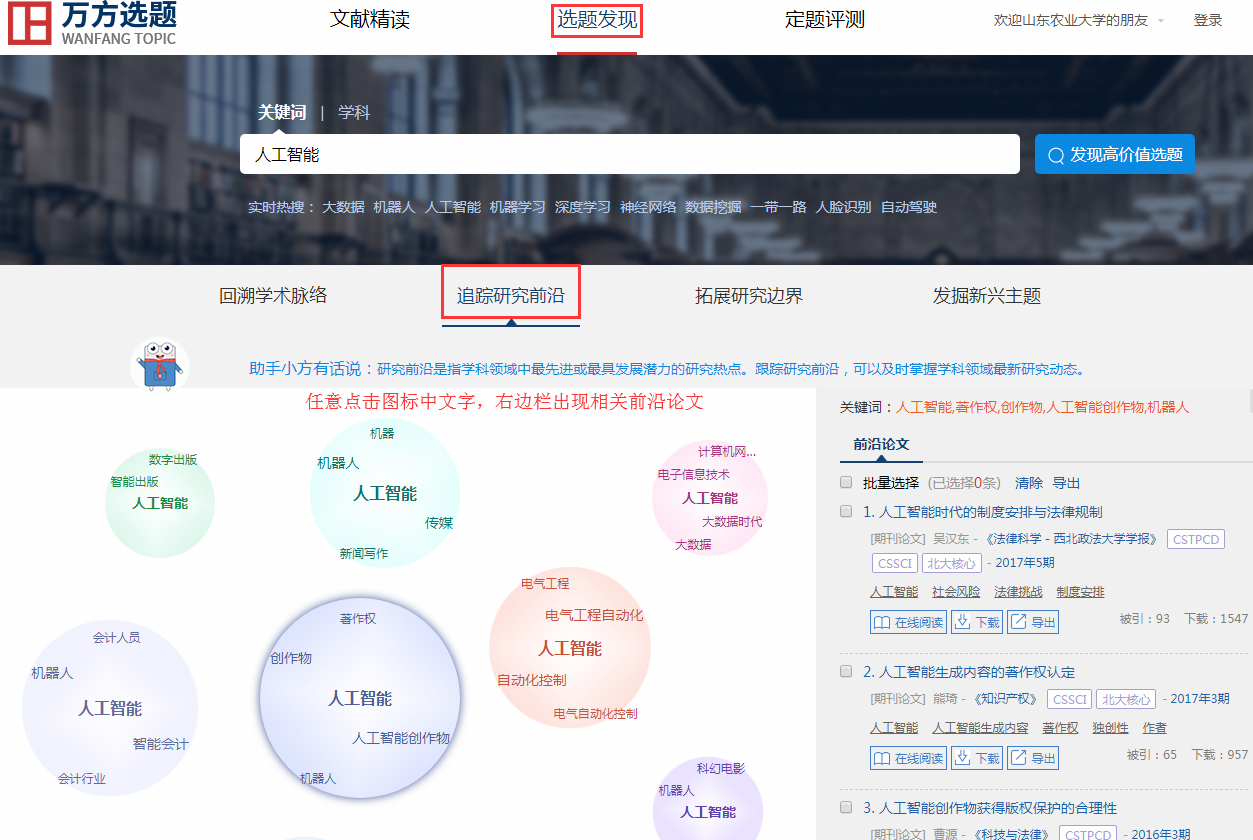Switch search mode to 学科

[x=354, y=112]
